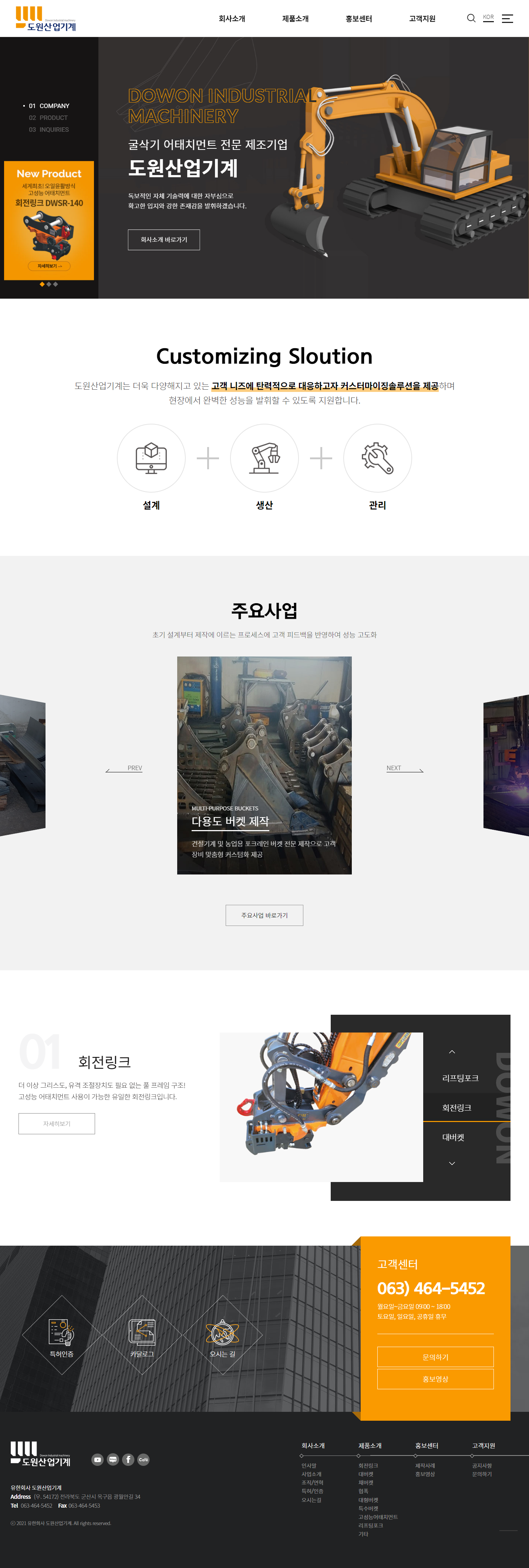The height and width of the screenshot is (1568, 529).
Task: Open footer link 오시는길
Action: 311,1500
